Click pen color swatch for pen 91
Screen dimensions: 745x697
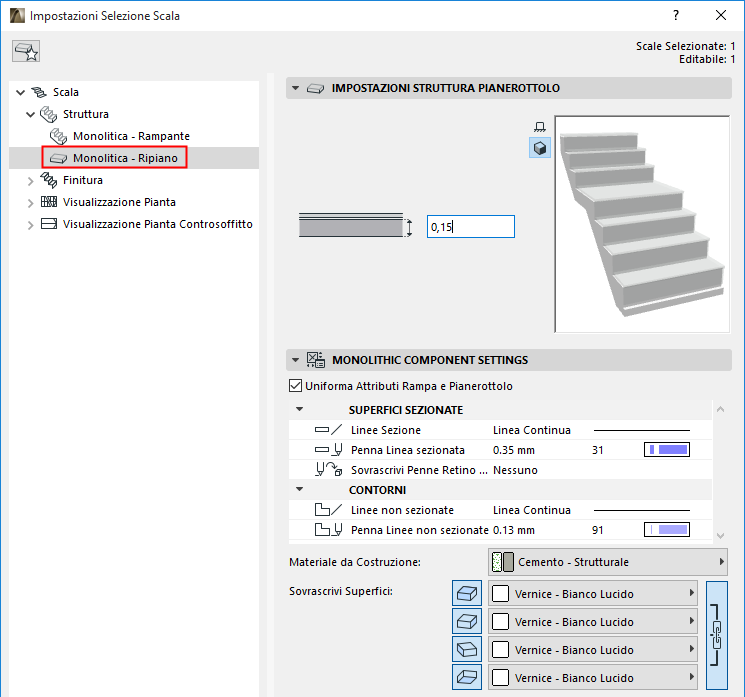(667, 529)
